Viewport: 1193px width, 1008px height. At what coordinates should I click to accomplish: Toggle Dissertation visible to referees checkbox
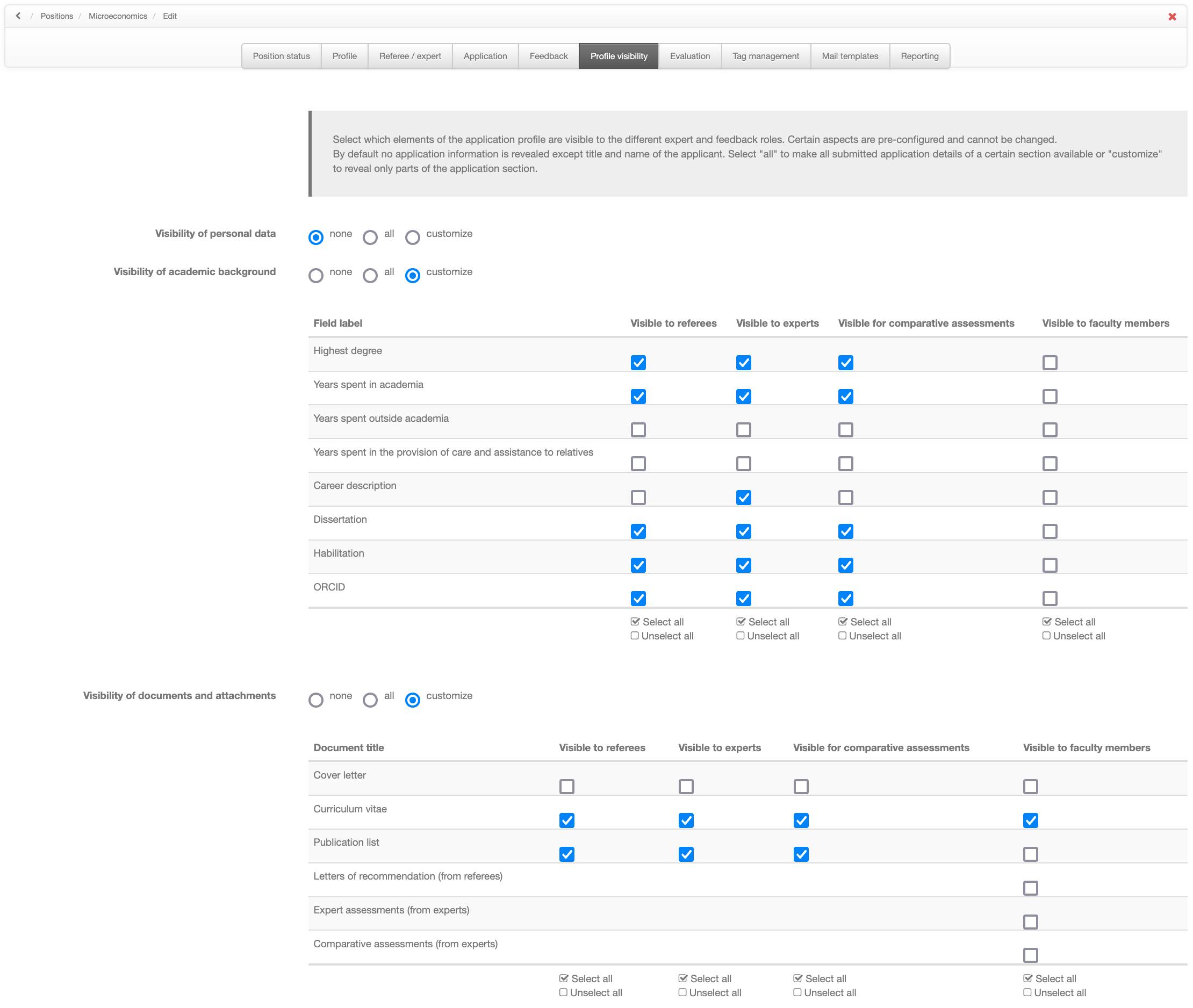(639, 531)
